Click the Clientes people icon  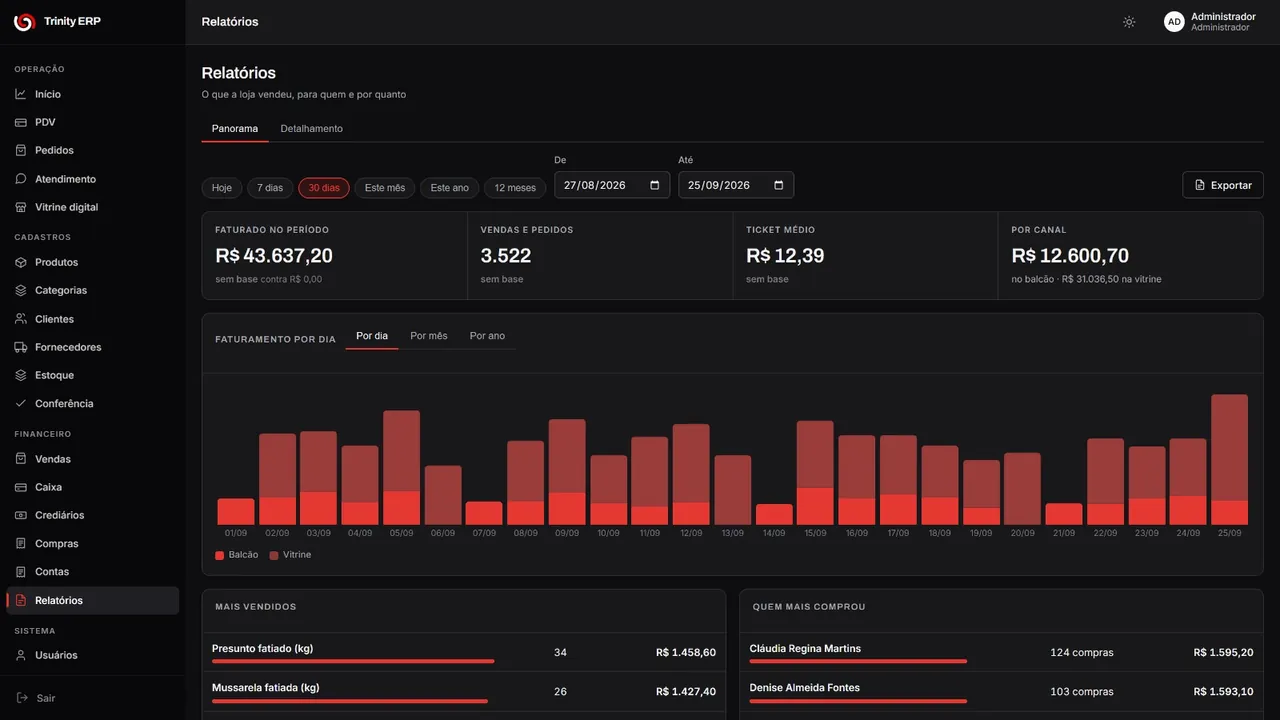pyautogui.click(x=21, y=319)
